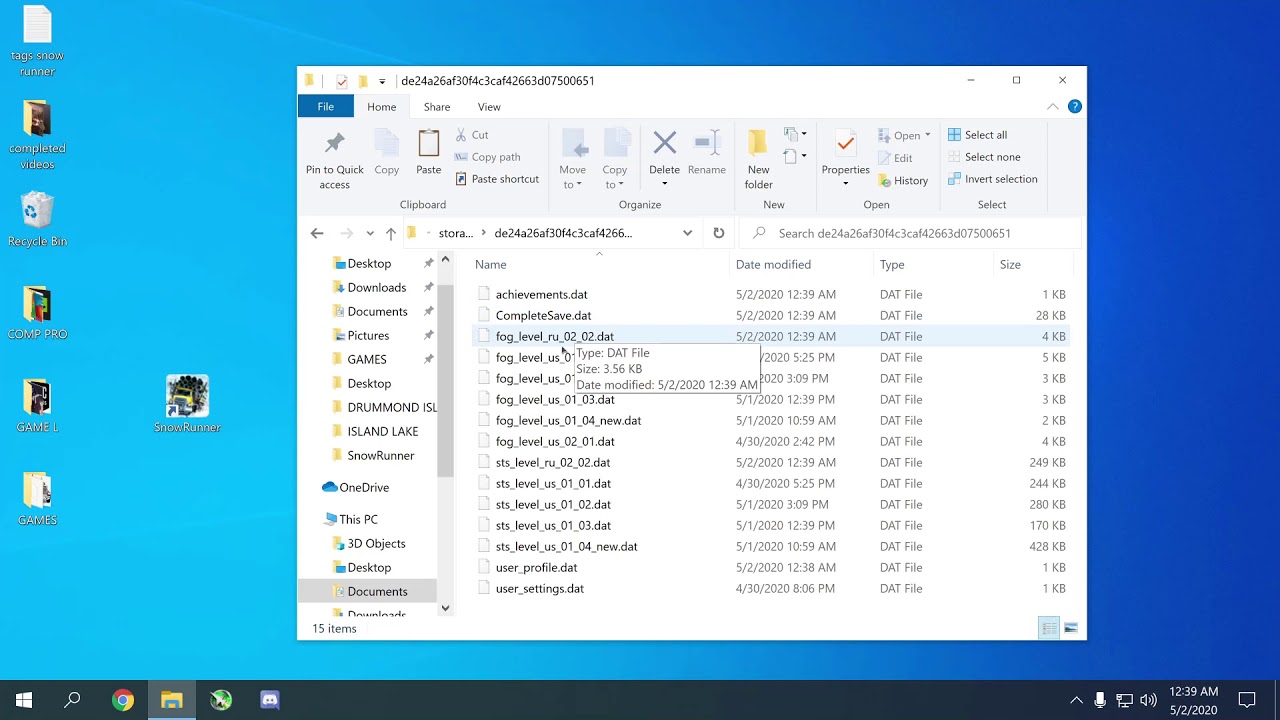Click Refresh button beside address bar

coord(718,233)
